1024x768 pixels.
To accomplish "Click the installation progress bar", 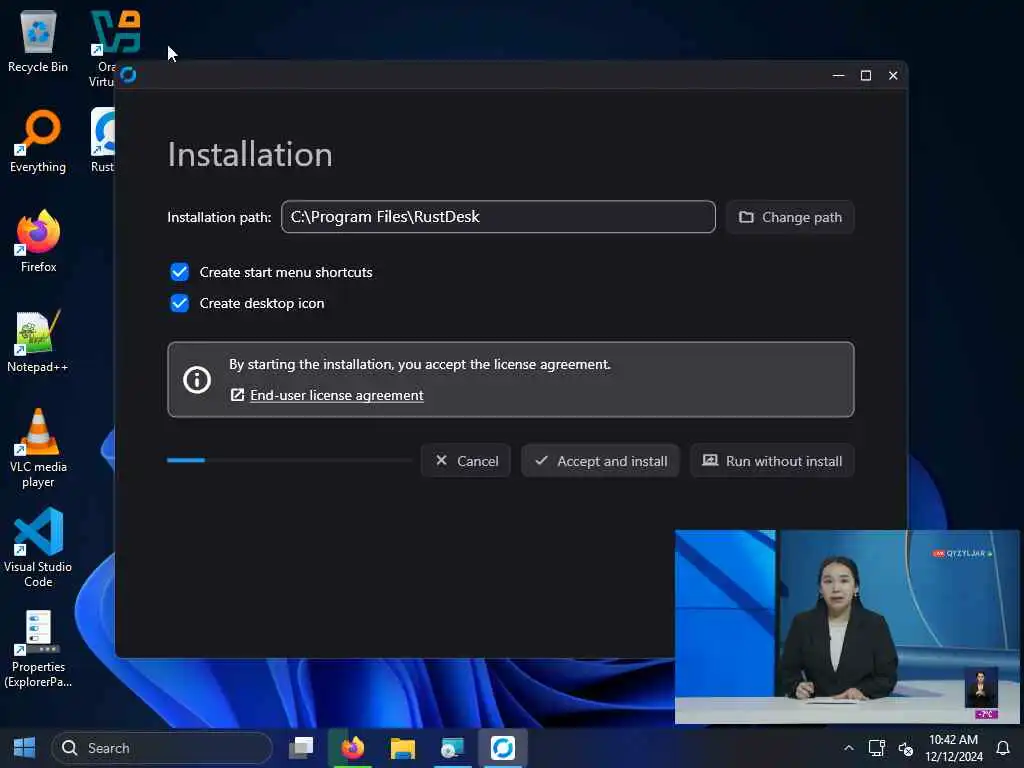I will [x=289, y=460].
